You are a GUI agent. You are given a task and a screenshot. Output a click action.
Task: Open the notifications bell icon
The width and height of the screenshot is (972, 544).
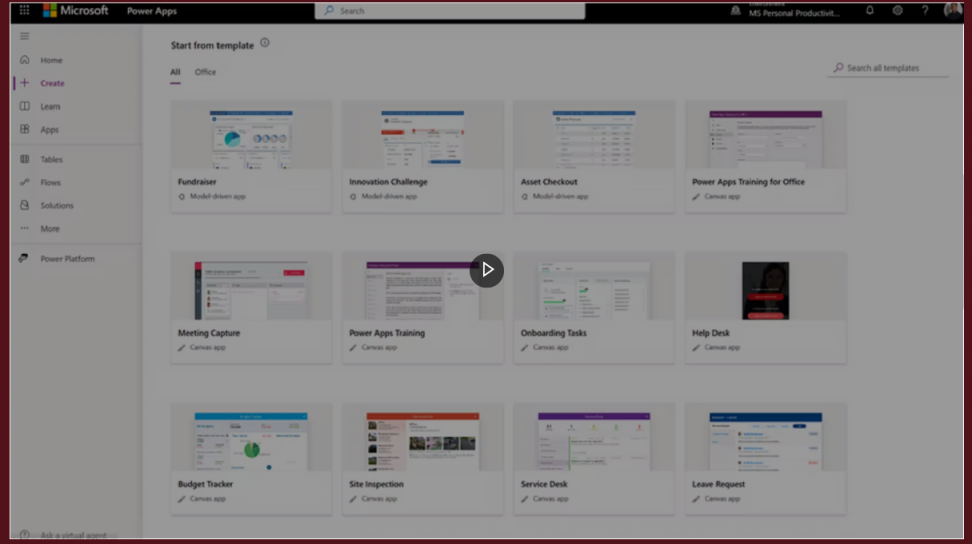point(869,10)
